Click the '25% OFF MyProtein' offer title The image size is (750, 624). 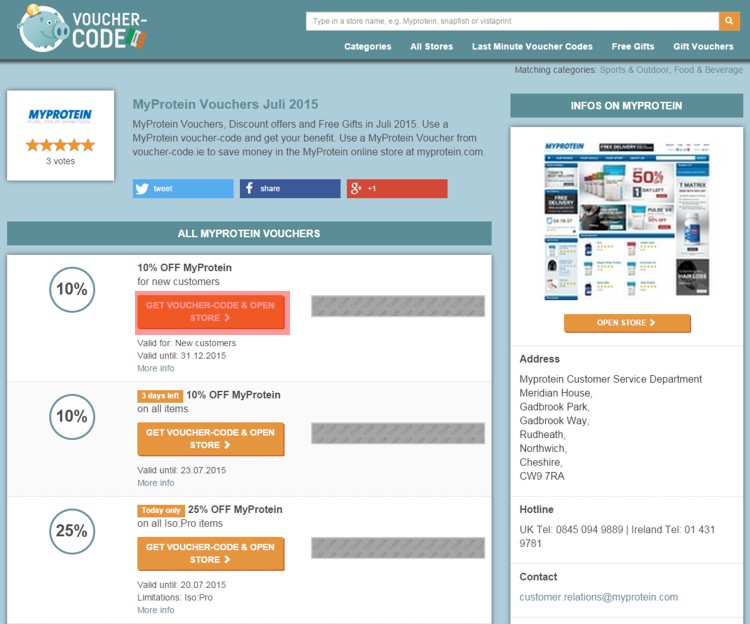235,510
